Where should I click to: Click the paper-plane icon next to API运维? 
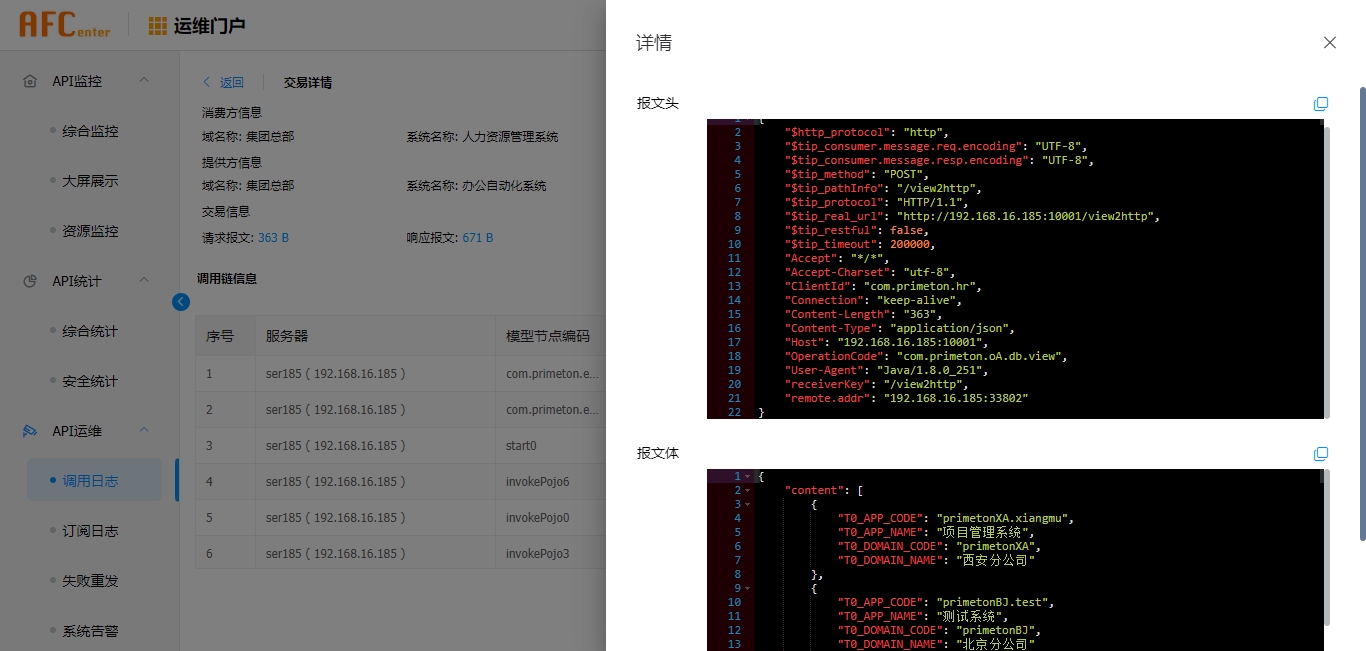(x=30, y=431)
